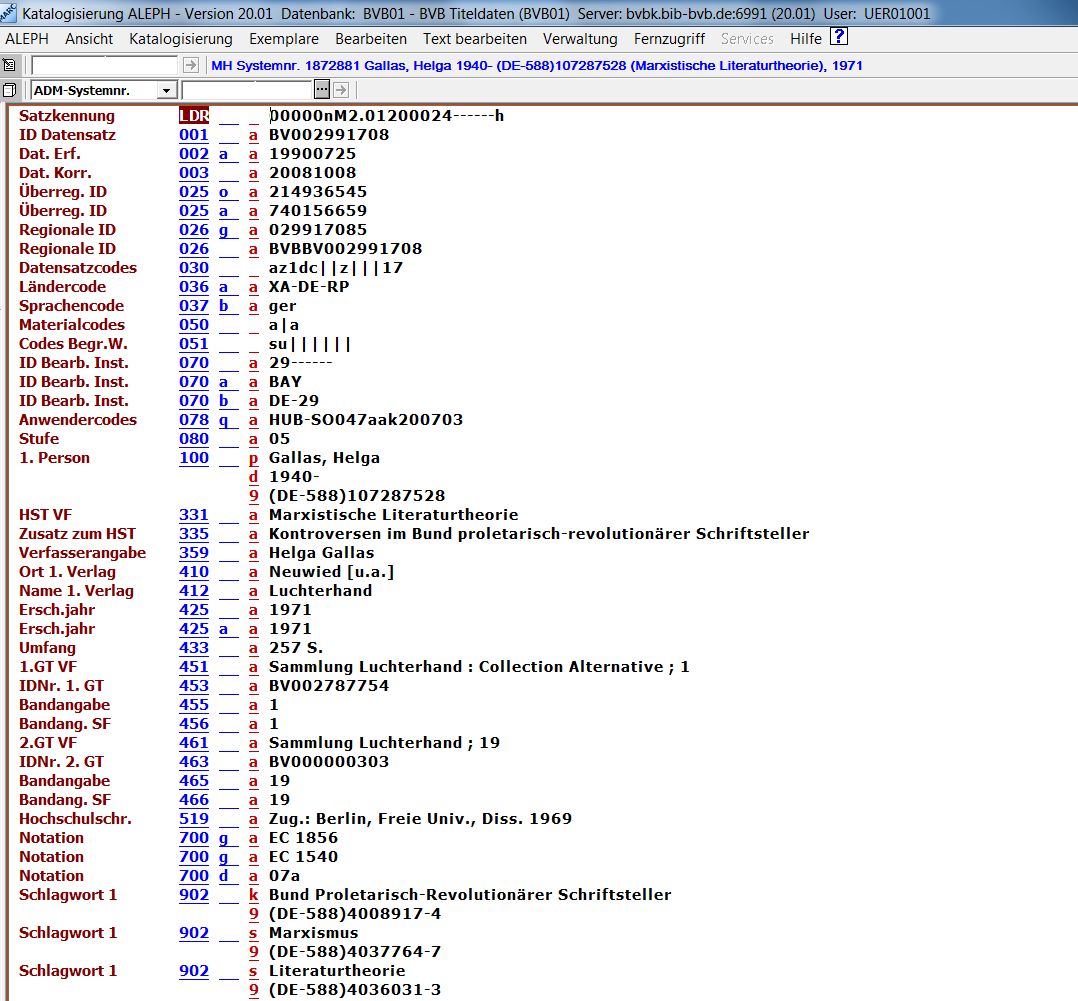Click the MARC application icon in the title bar
Screen dimensions: 1078x1001
coord(9,13)
